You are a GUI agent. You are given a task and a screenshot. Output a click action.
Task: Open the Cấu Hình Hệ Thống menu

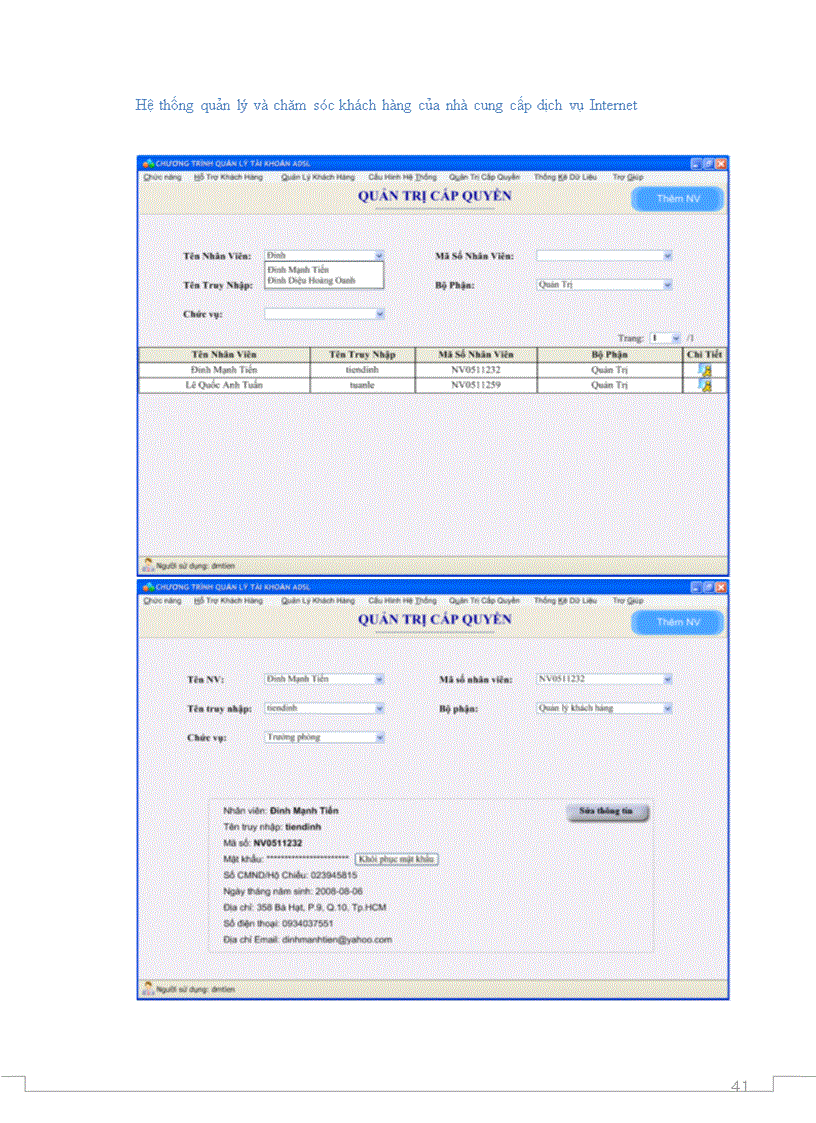[405, 177]
